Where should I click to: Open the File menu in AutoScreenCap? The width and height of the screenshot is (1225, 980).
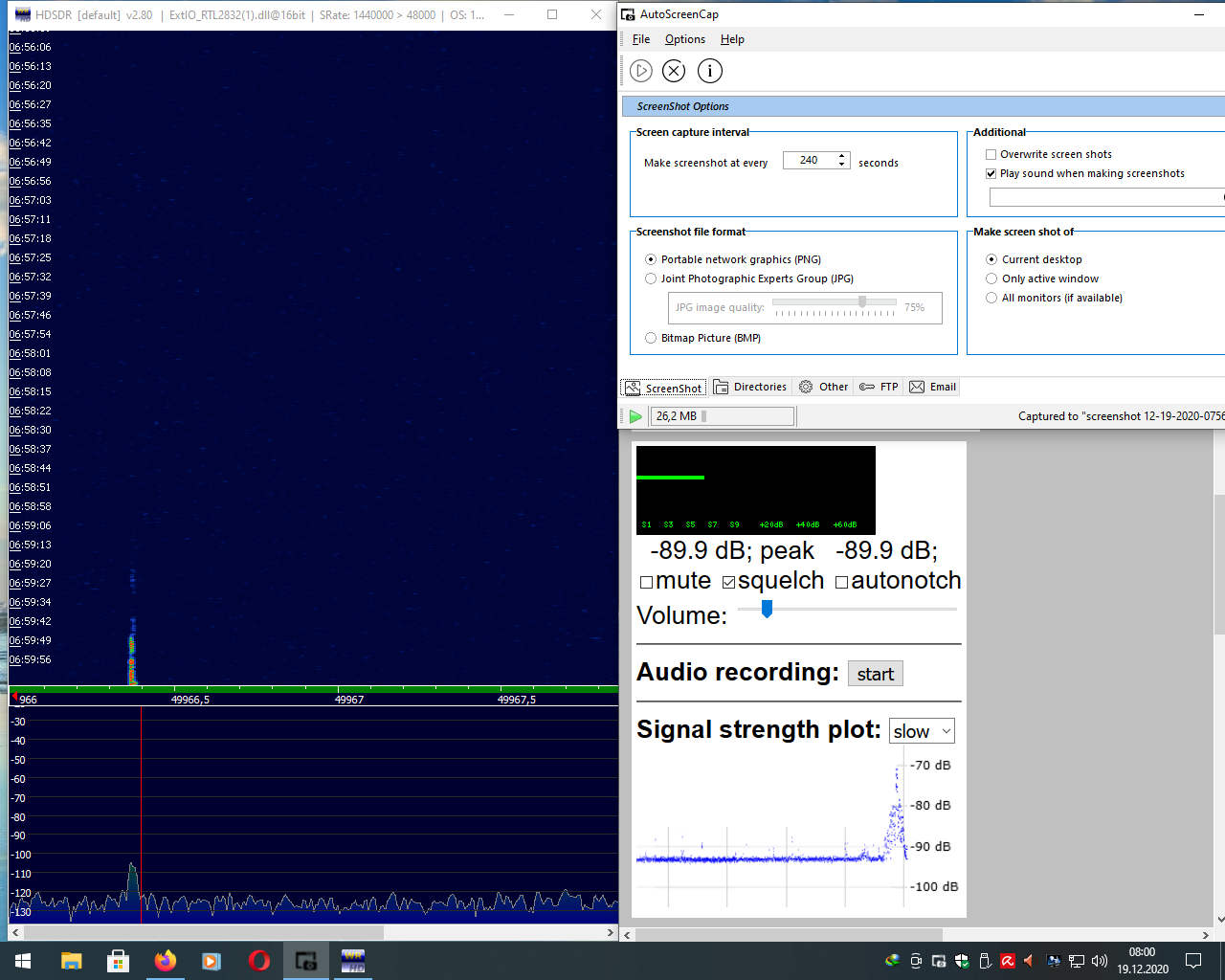641,39
